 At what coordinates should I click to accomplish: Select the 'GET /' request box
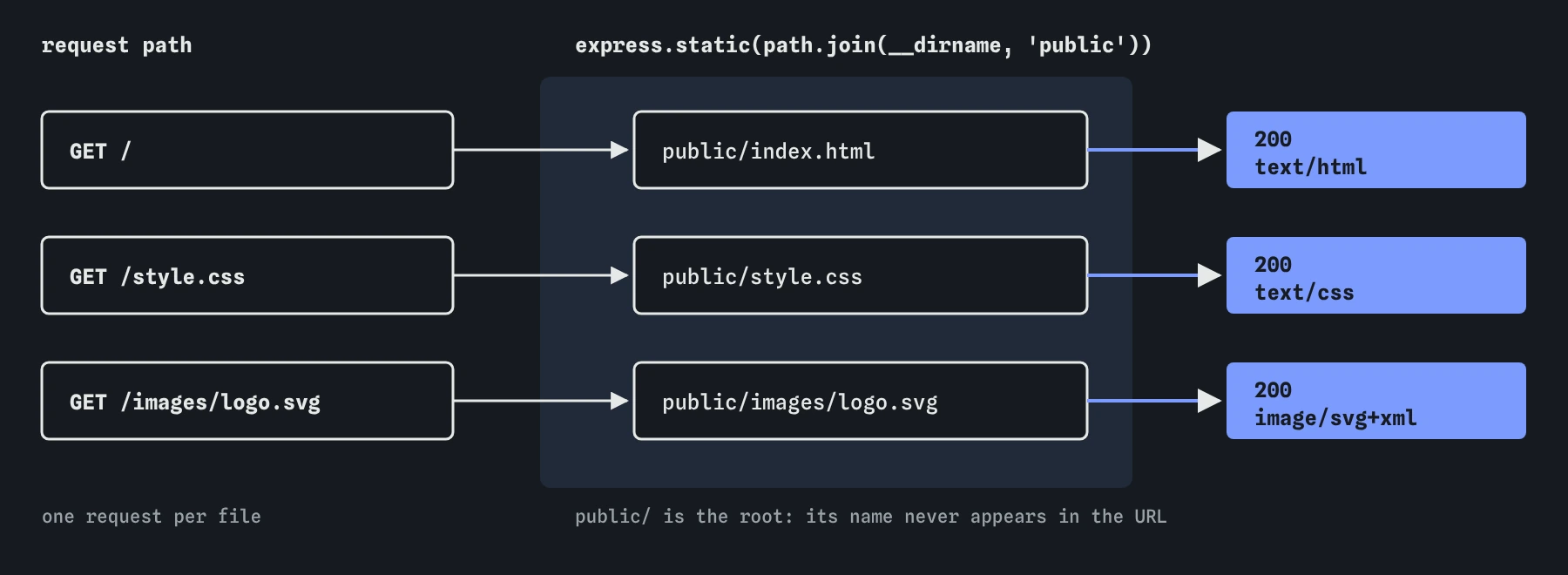click(247, 150)
